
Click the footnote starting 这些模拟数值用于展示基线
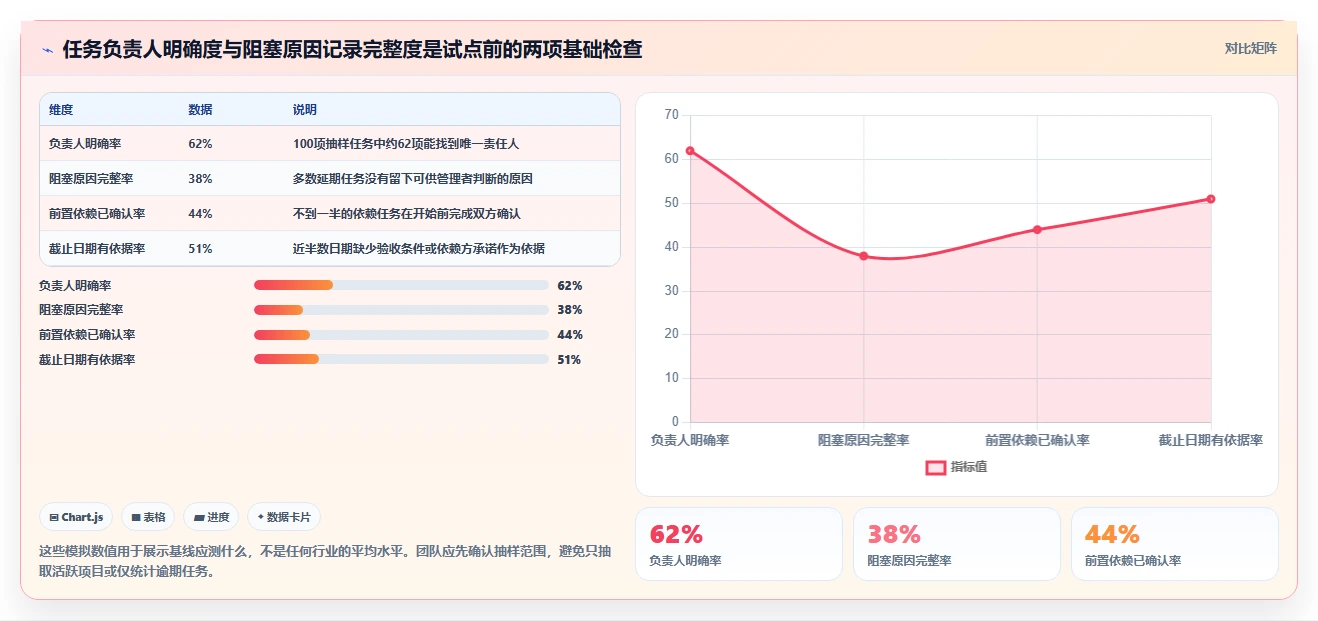[x=325, y=561]
